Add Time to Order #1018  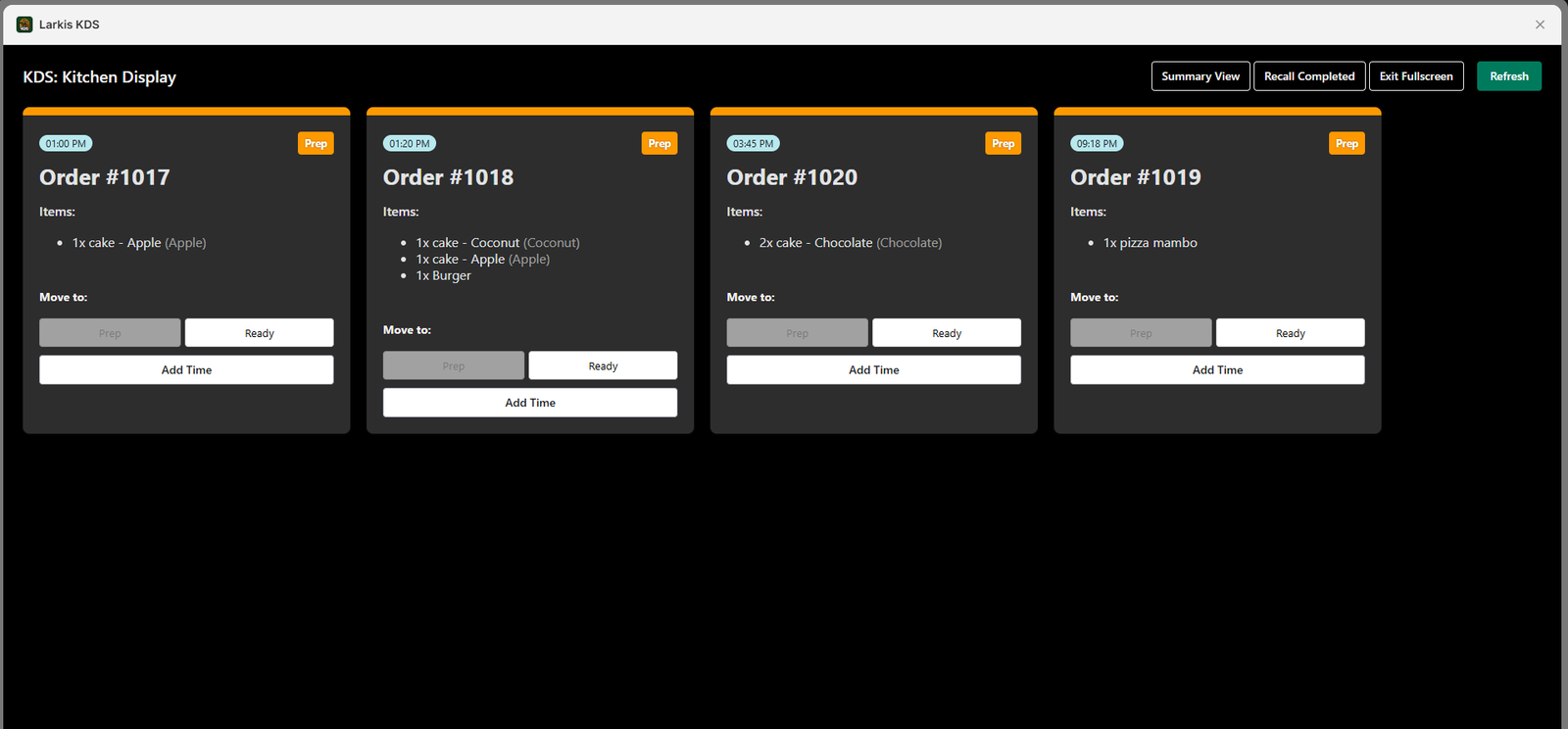[x=530, y=403]
